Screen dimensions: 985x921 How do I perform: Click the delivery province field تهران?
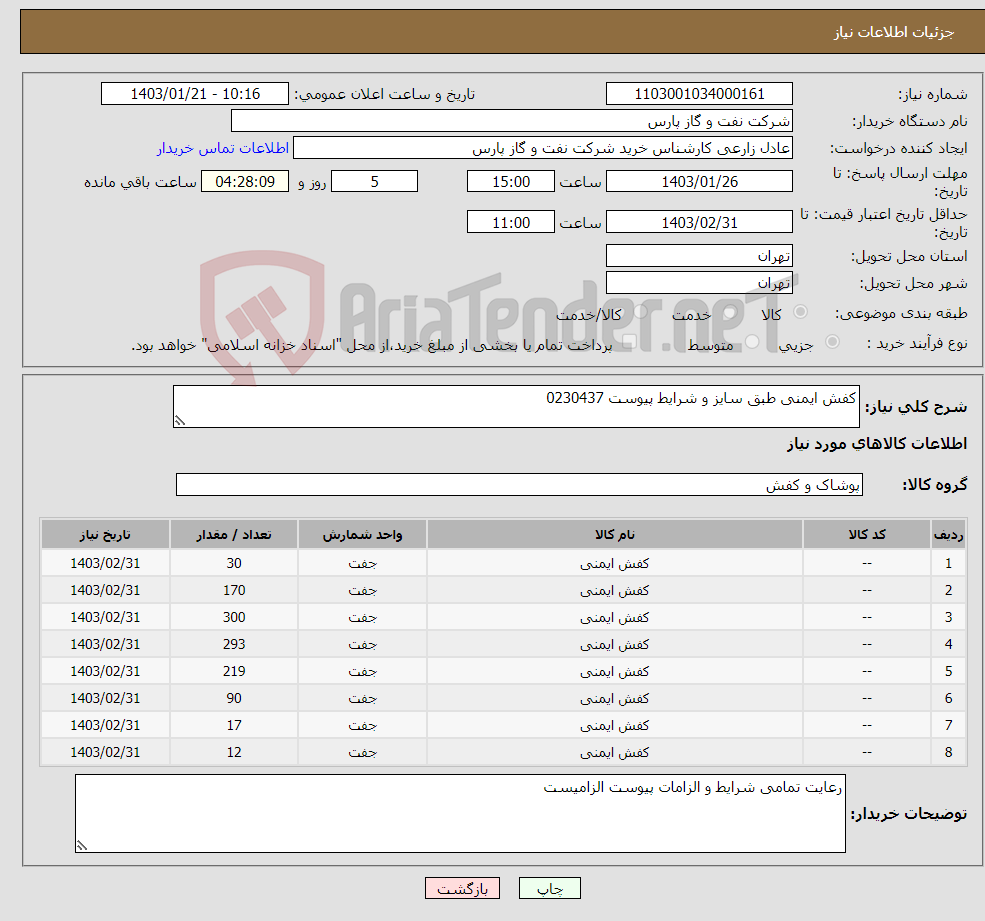coord(699,256)
